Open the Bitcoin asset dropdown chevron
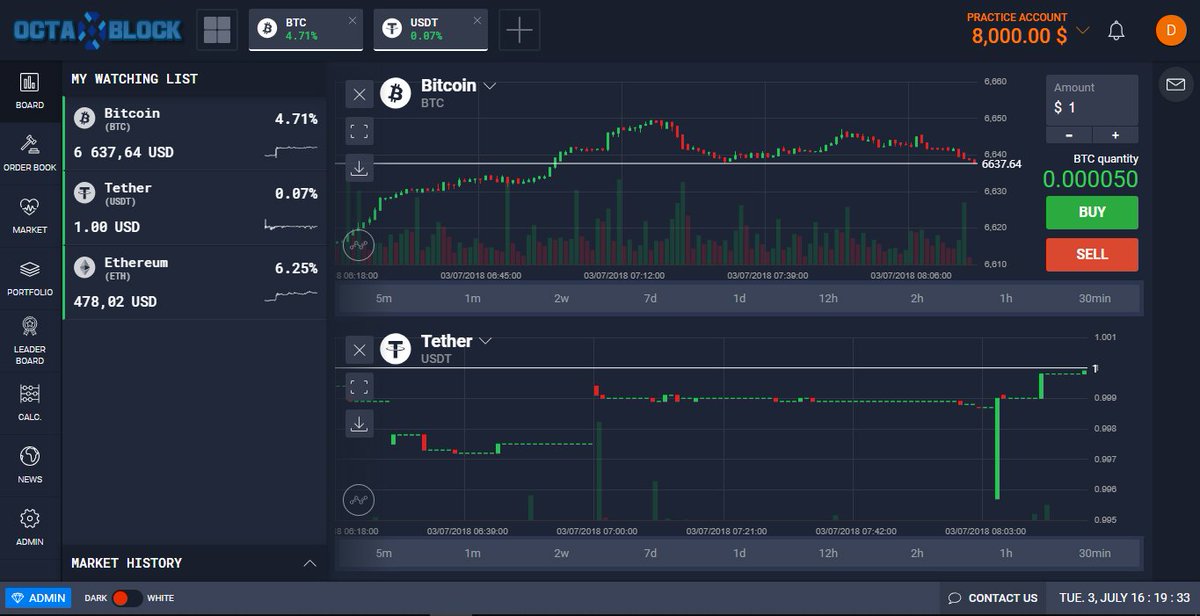This screenshot has height=616, width=1200. [x=489, y=86]
